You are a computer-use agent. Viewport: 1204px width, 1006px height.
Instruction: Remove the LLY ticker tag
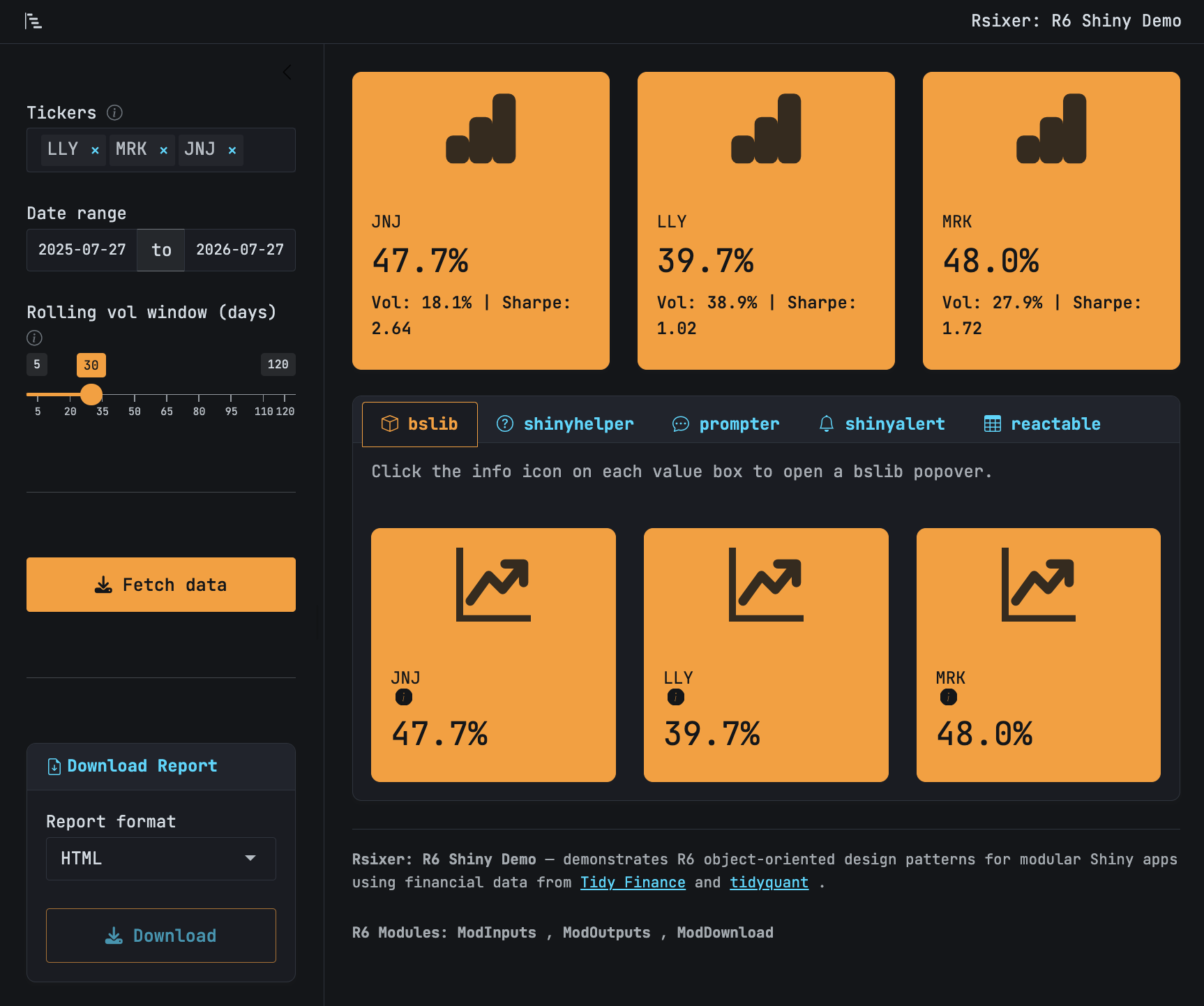[95, 150]
